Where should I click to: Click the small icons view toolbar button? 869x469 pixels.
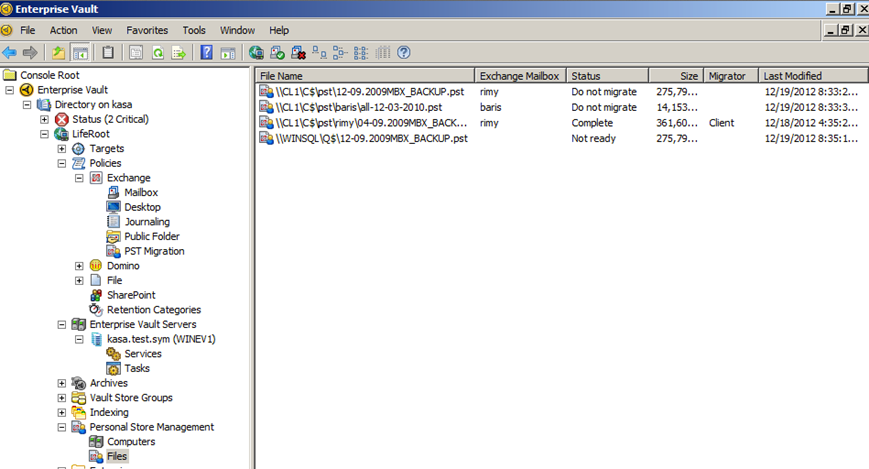point(340,53)
